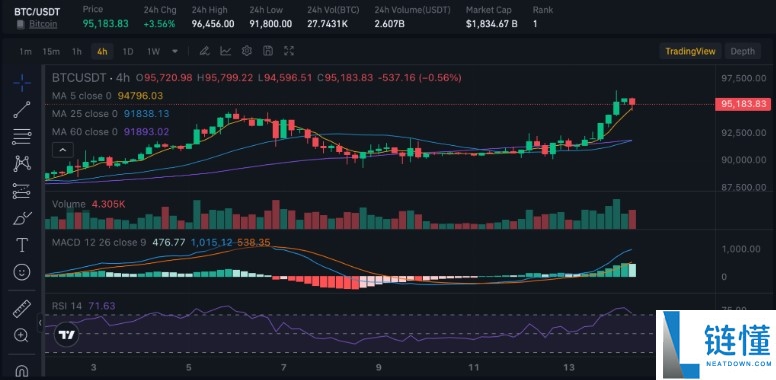776x380 pixels.
Task: Select the 1m timeframe
Action: point(26,51)
